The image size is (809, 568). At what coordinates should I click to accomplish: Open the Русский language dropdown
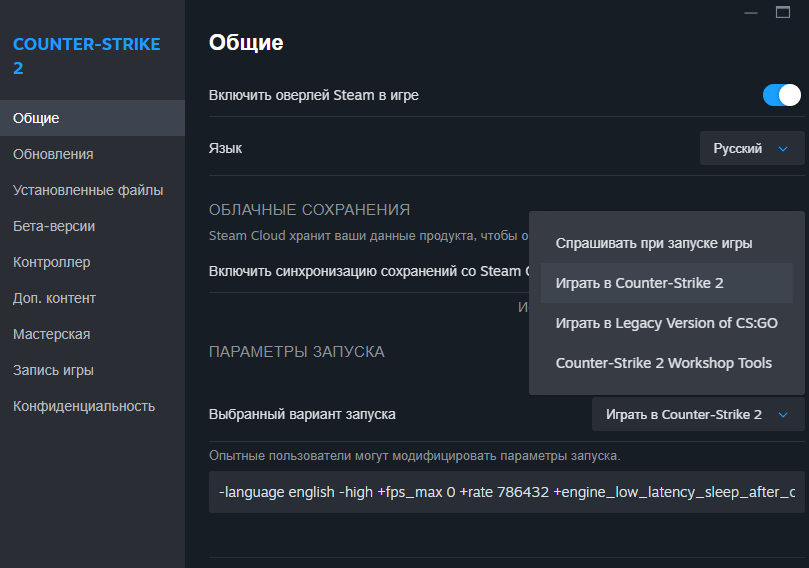click(x=752, y=149)
